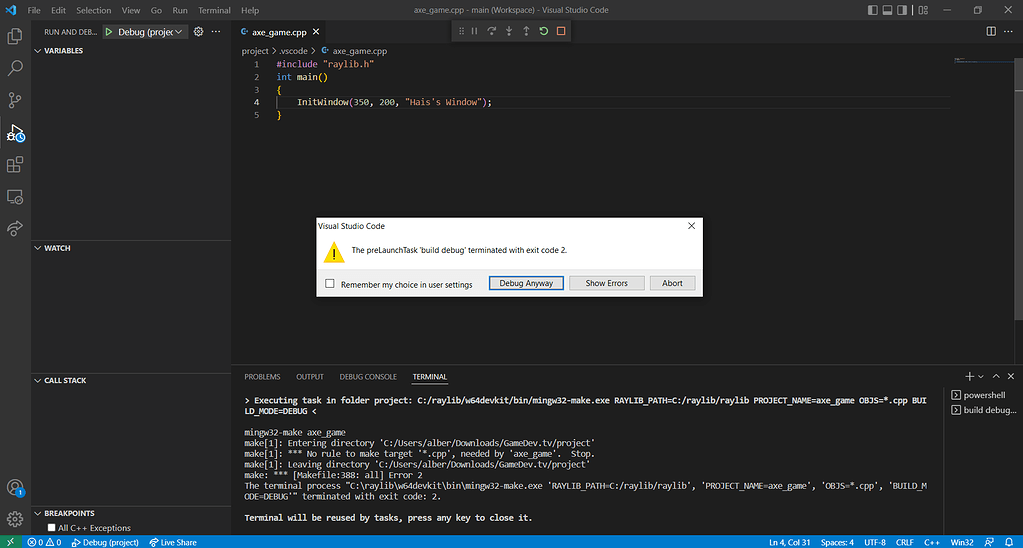The image size is (1023, 548).
Task: Add a new terminal with plus icon
Action: point(970,376)
